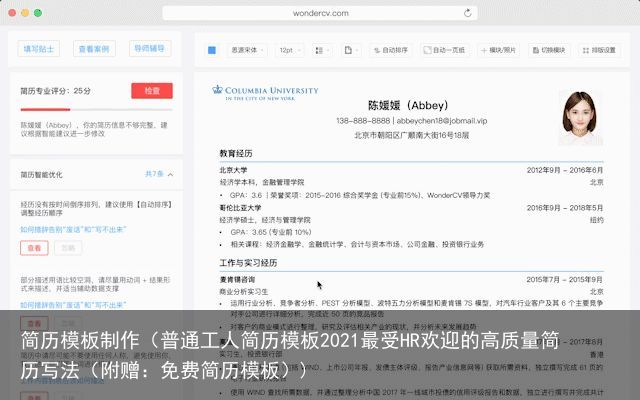Open the blue theme color swatch

(x=212, y=50)
